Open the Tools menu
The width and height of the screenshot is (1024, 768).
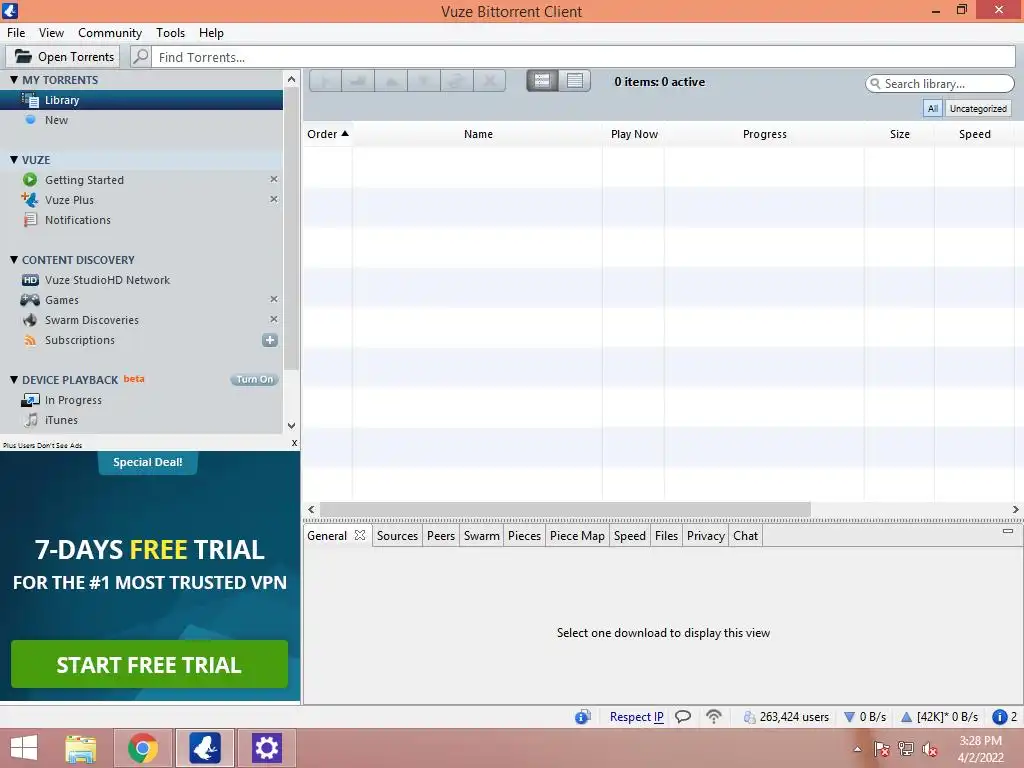170,33
